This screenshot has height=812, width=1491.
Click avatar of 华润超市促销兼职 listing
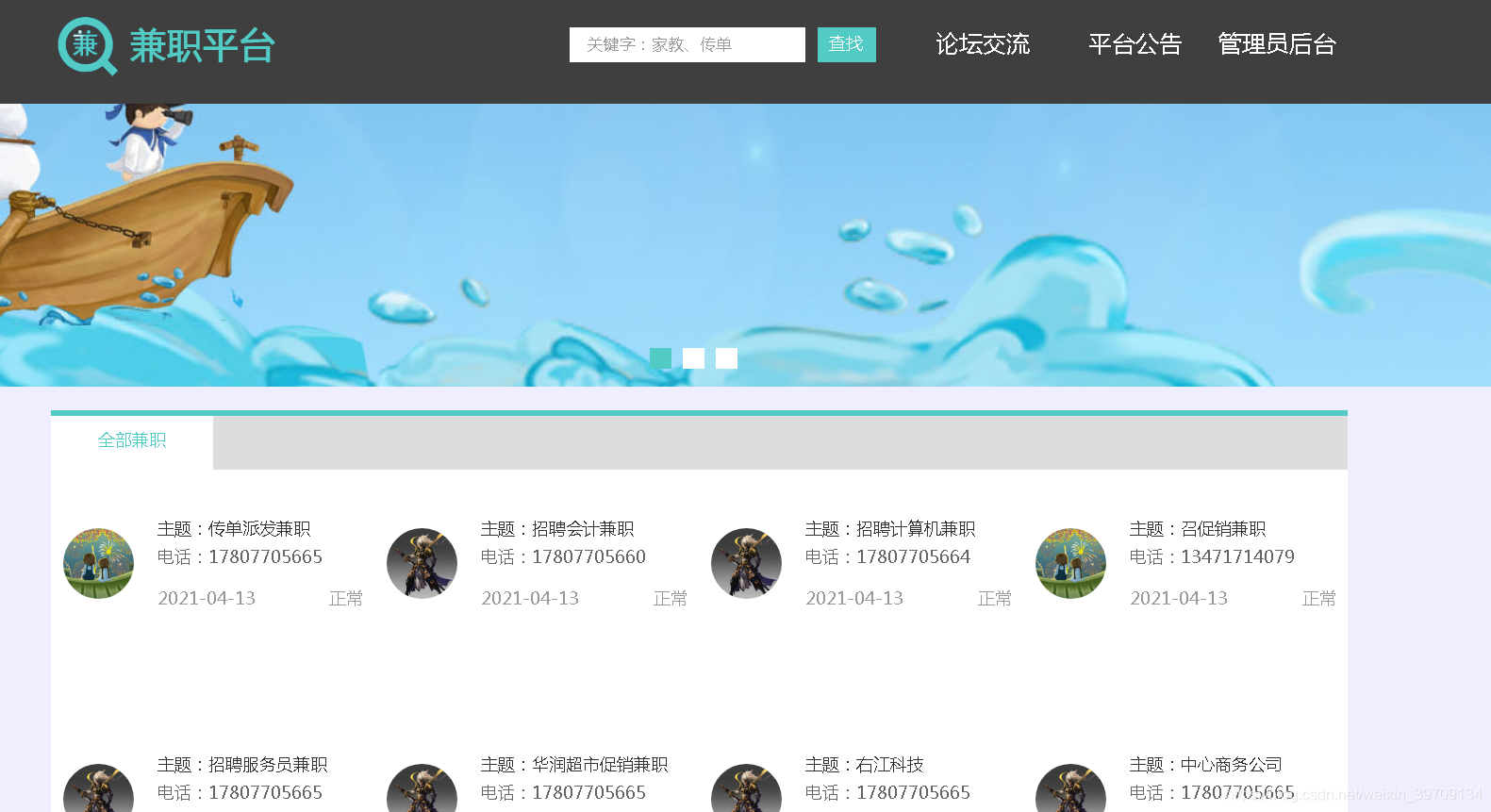coord(422,788)
